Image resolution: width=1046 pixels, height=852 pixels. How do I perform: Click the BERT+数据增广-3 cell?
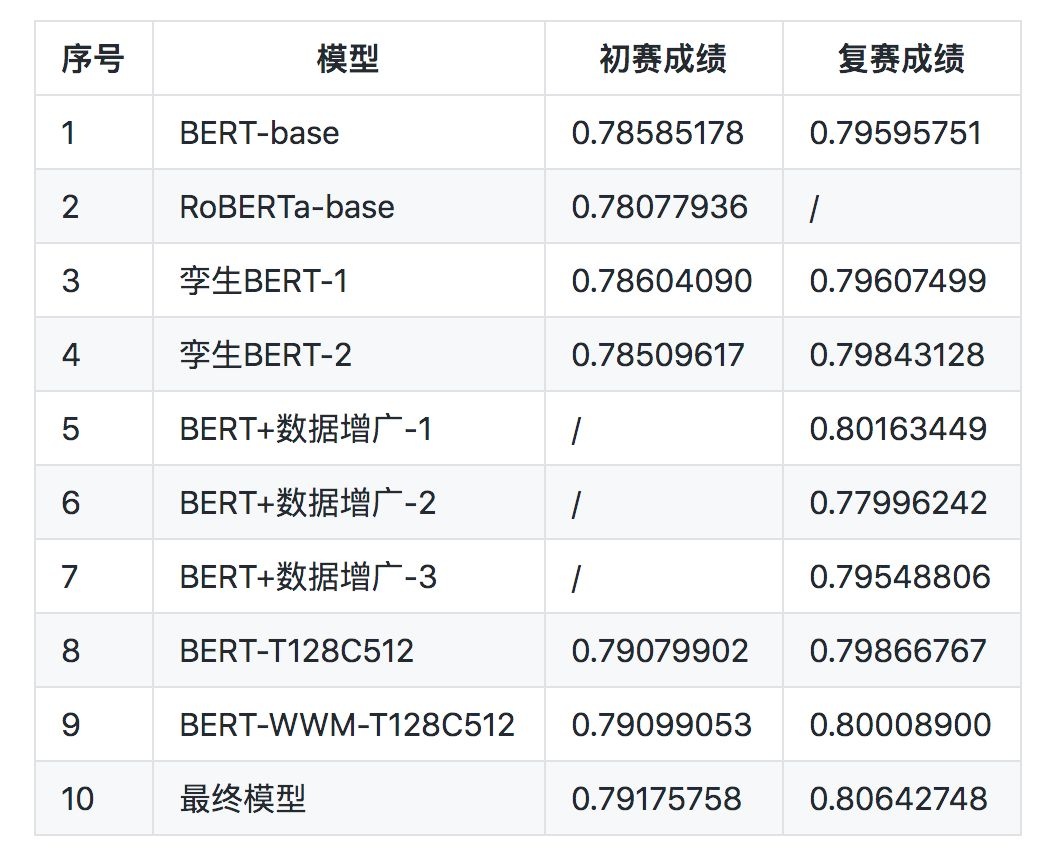pyautogui.click(x=308, y=577)
